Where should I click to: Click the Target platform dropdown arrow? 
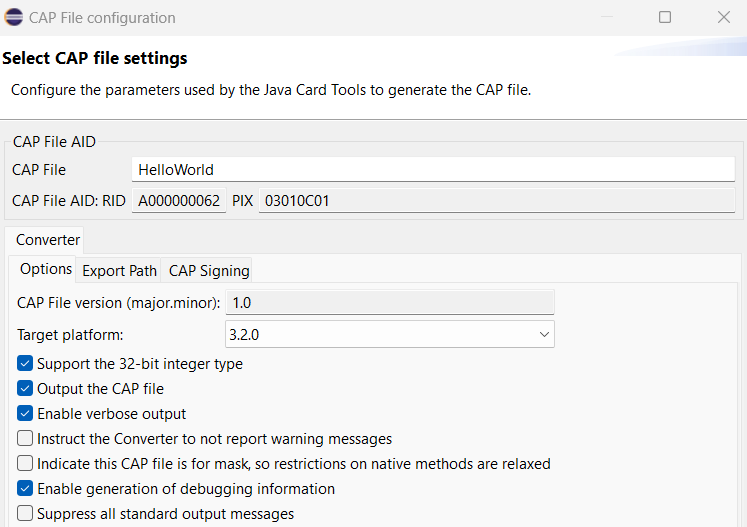pyautogui.click(x=544, y=334)
